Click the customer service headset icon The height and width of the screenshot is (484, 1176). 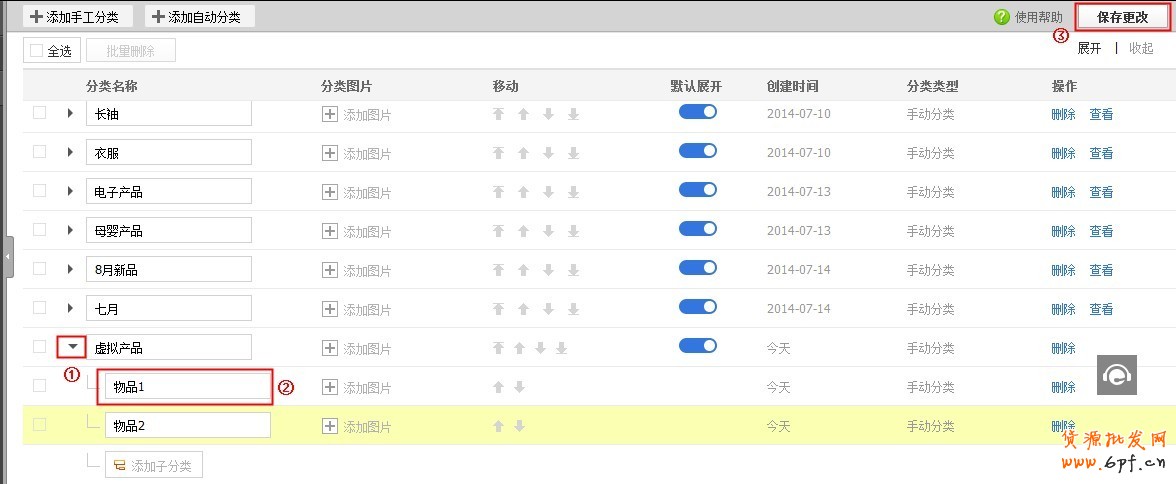pos(1116,375)
